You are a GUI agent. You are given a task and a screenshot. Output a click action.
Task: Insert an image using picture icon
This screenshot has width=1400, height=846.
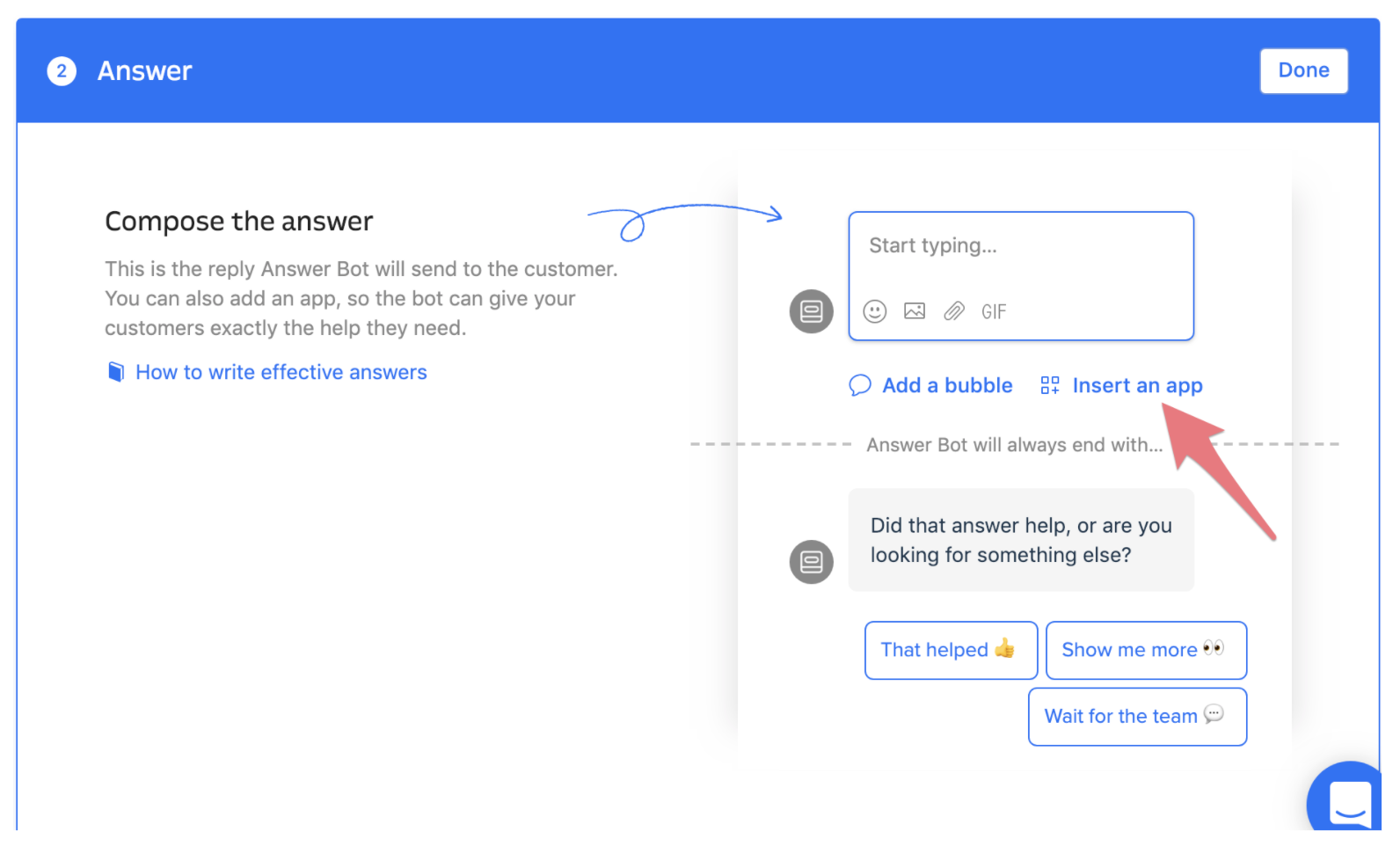pyautogui.click(x=915, y=311)
